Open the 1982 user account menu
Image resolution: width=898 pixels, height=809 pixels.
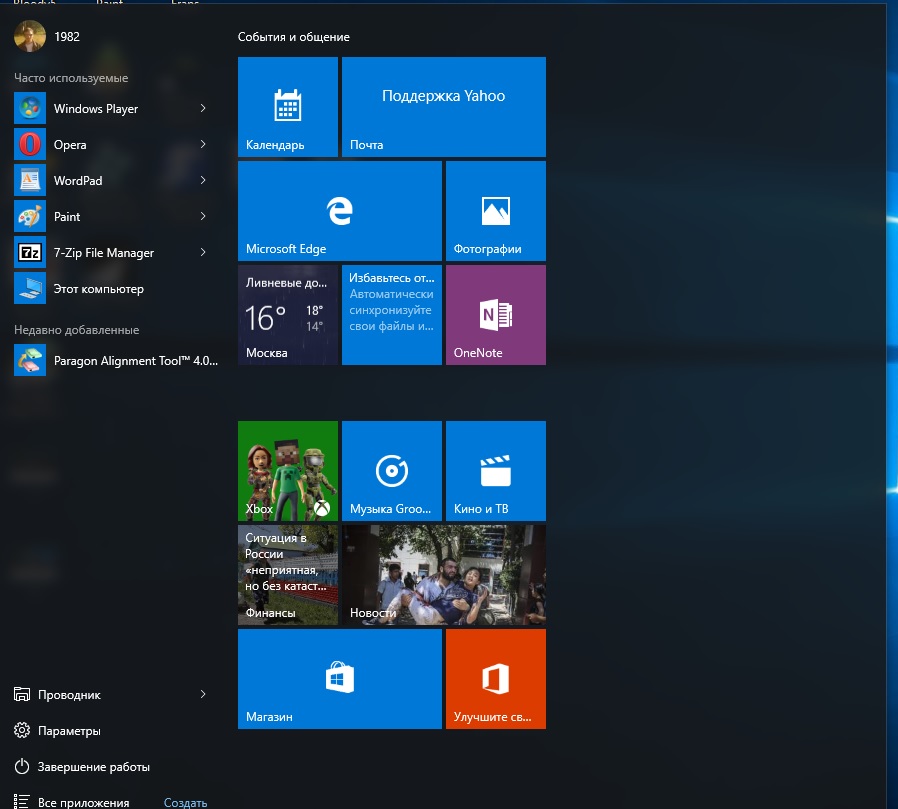coord(48,36)
